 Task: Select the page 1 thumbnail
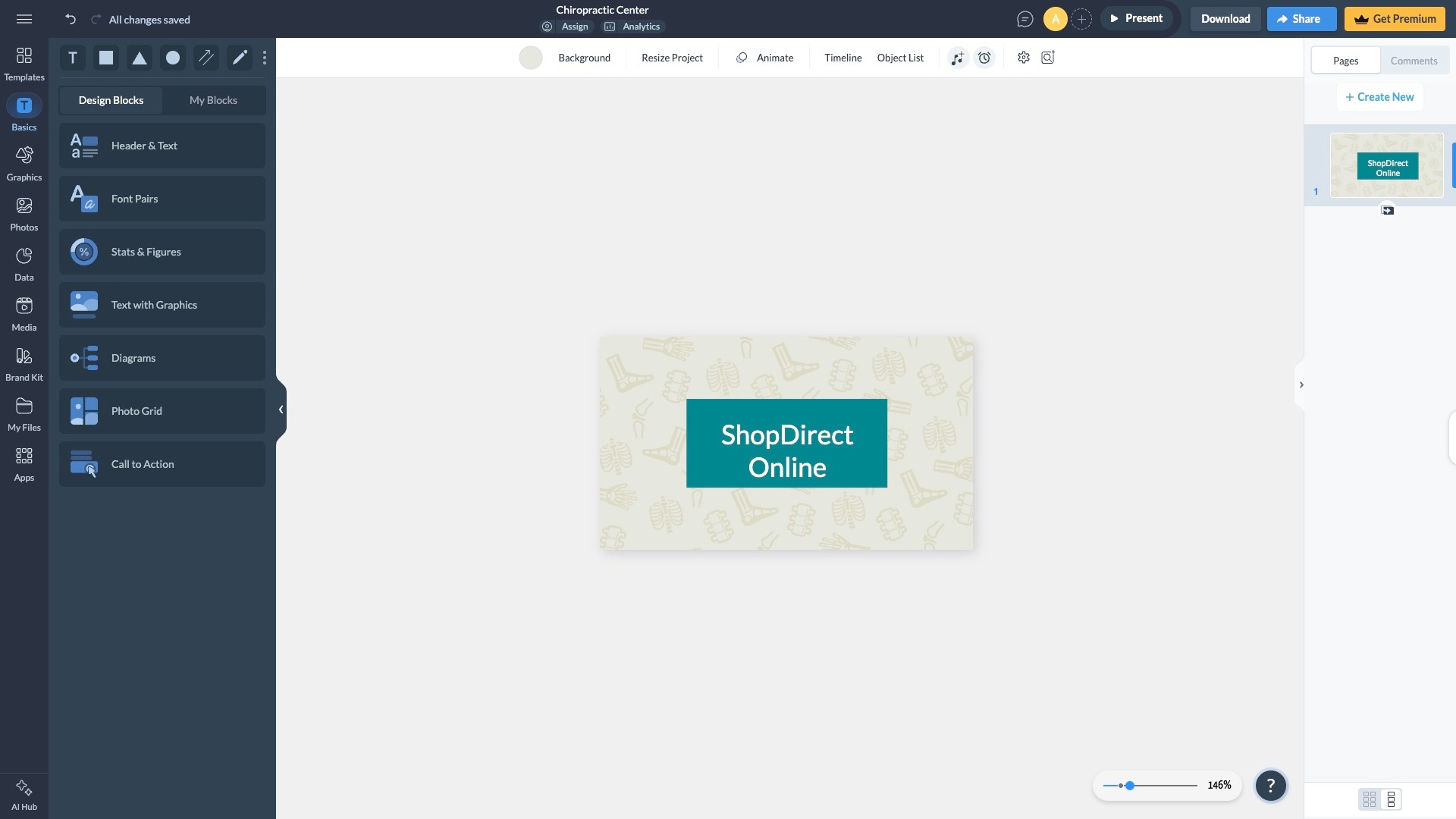1386,165
